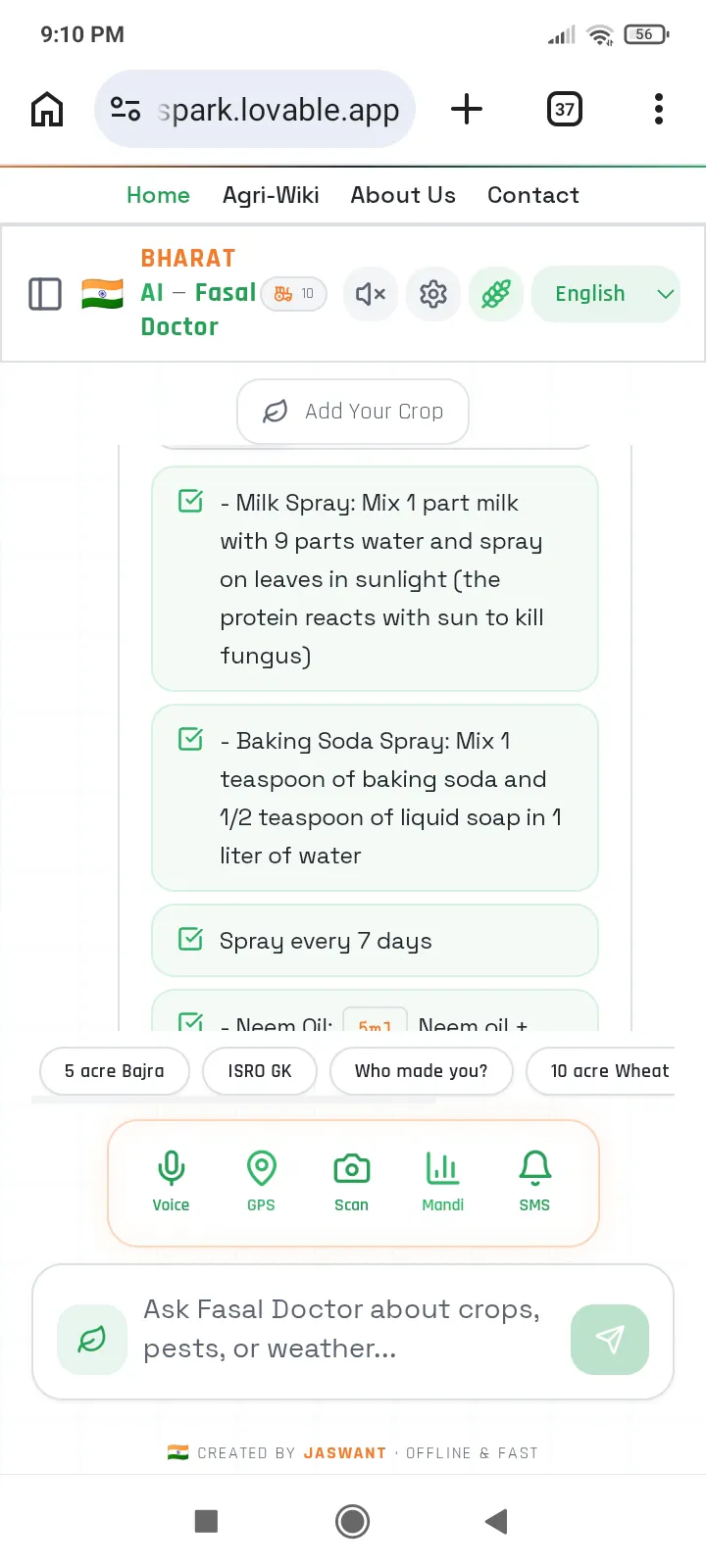This screenshot has width=706, height=1568.
Task: Open the About Us page
Action: (403, 195)
